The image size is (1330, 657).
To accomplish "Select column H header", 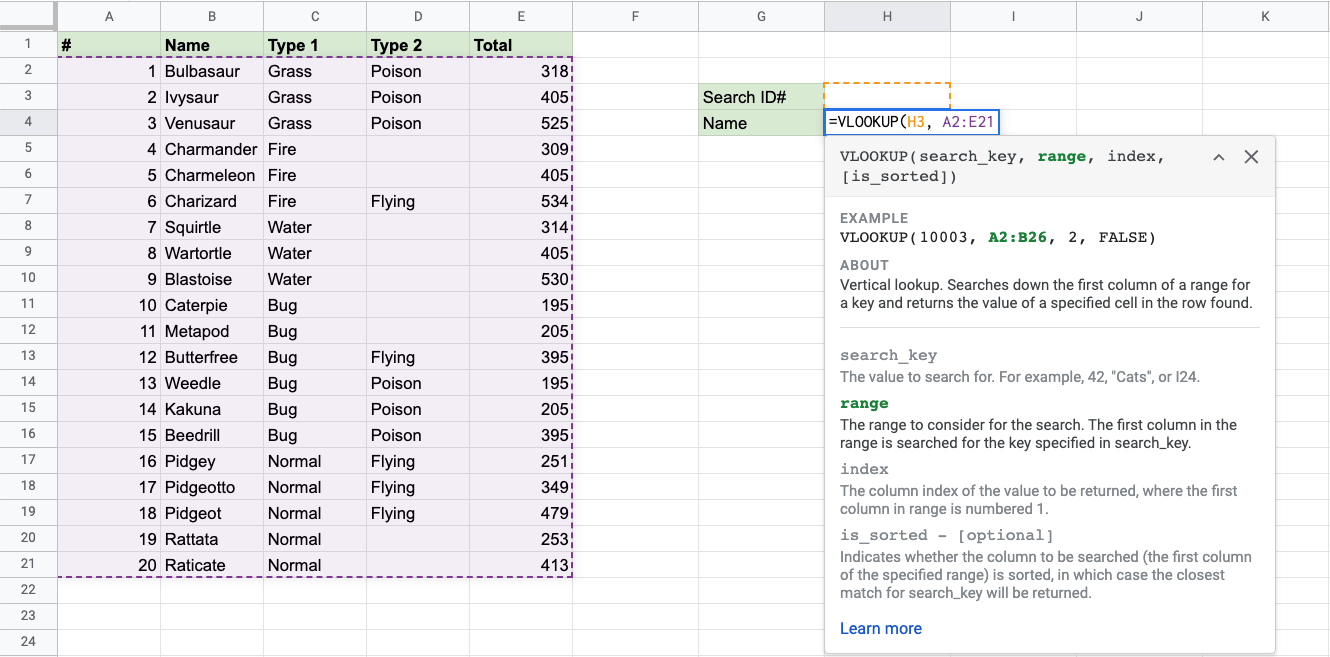I will pos(887,16).
